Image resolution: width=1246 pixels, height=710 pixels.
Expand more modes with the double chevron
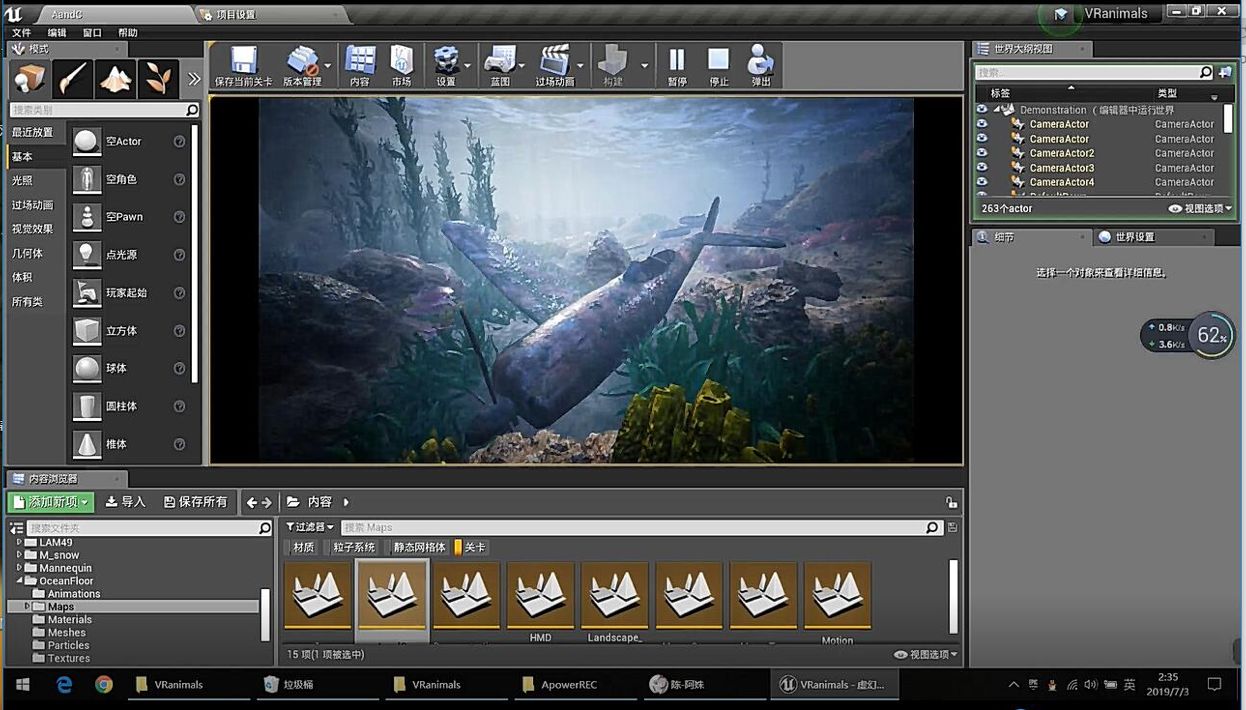point(194,79)
